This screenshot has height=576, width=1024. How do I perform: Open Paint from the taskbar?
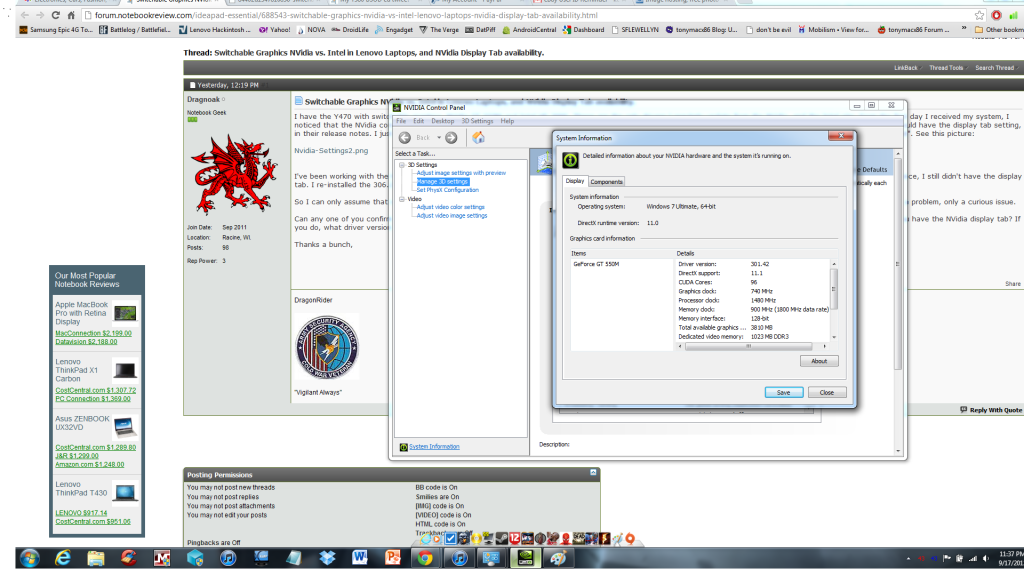click(x=558, y=558)
